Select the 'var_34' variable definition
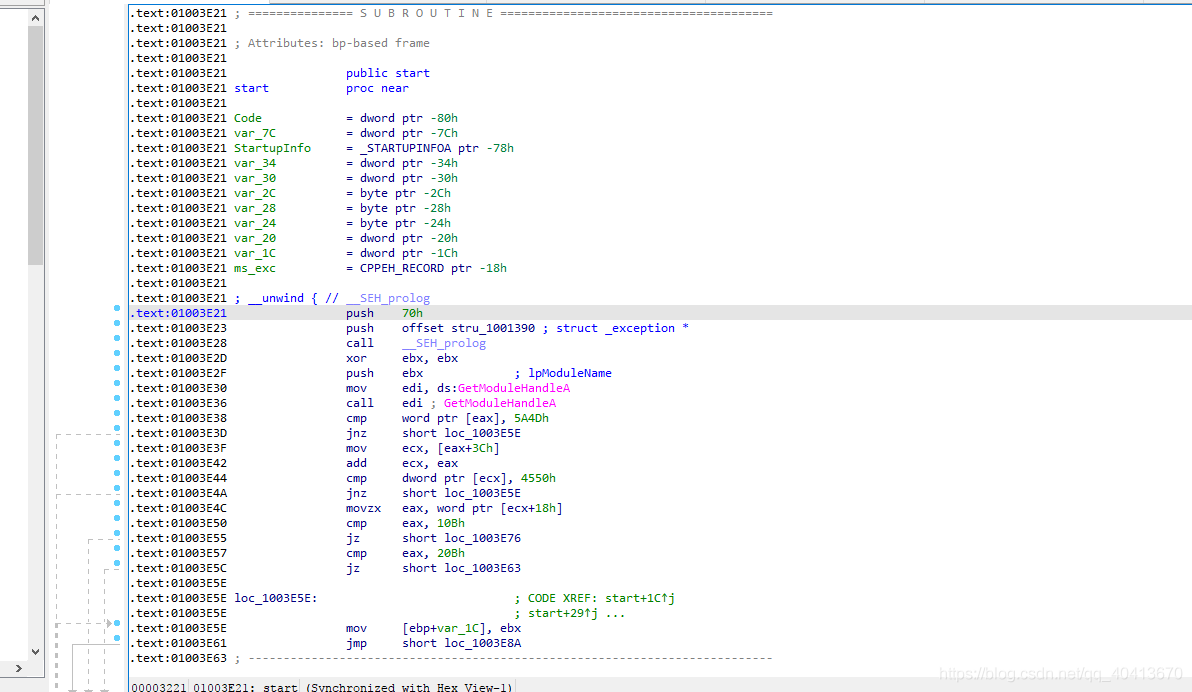The width and height of the screenshot is (1192, 692). 255,163
